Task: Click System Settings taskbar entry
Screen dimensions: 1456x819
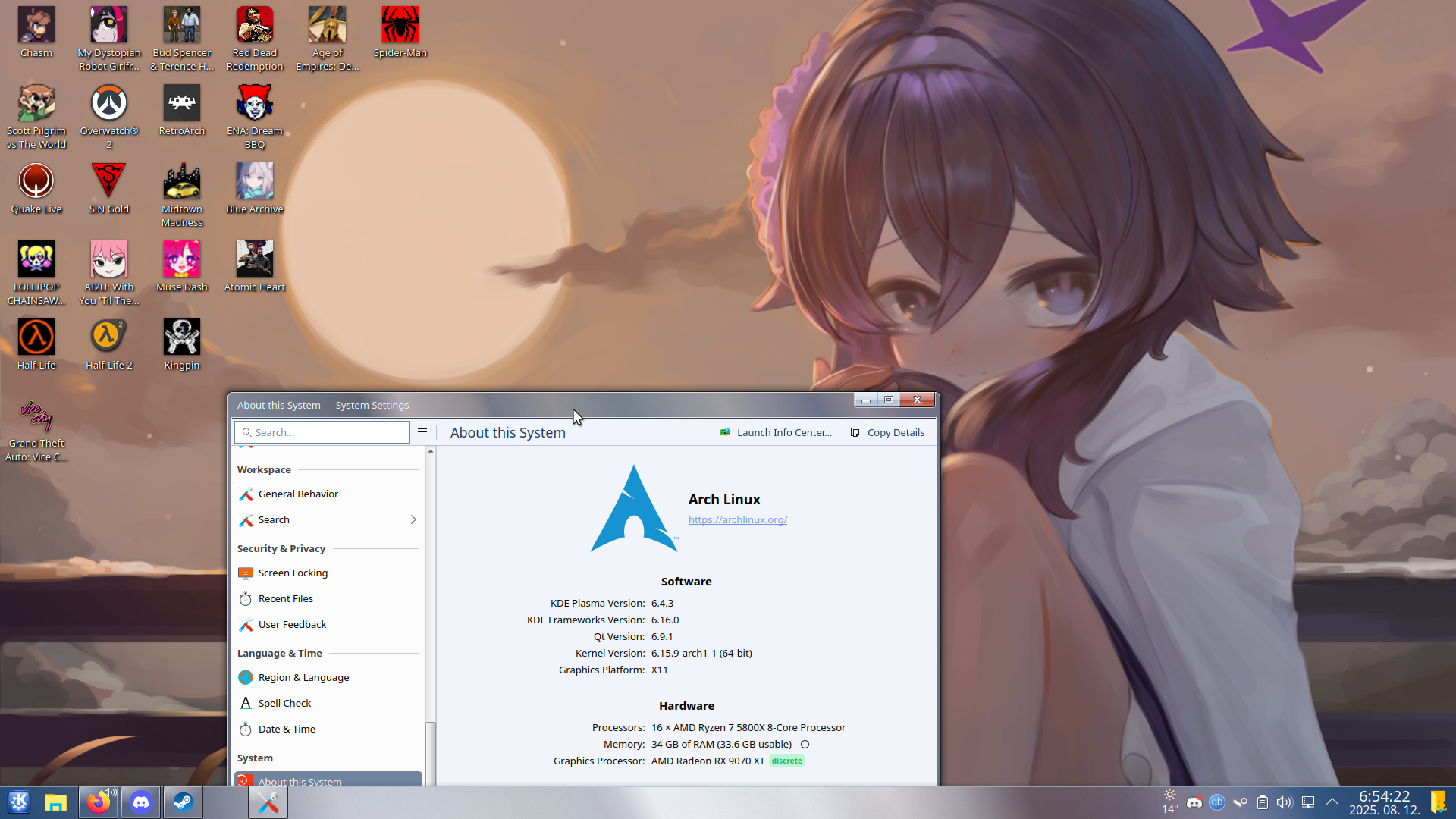Action: tap(268, 802)
